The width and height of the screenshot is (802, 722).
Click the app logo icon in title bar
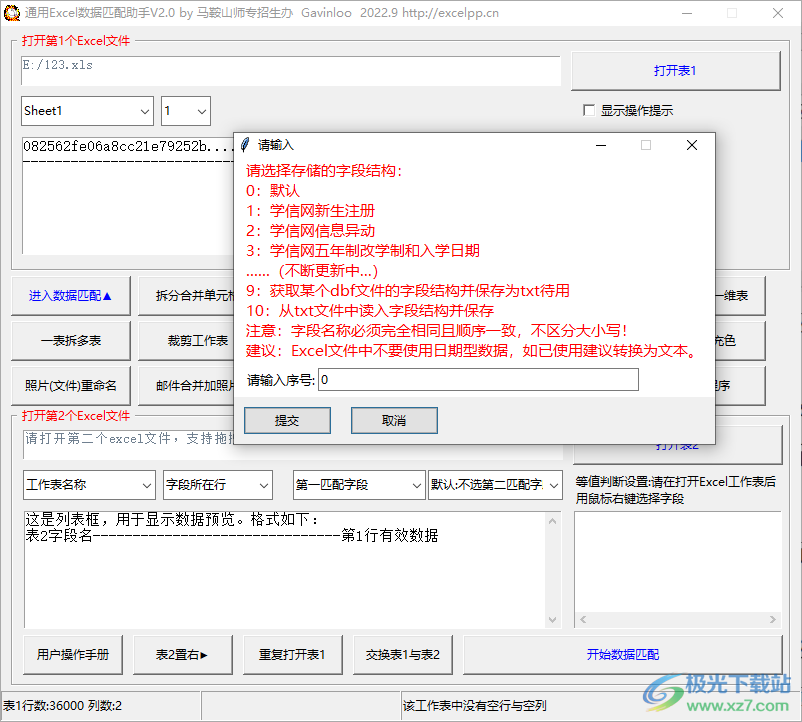12,13
